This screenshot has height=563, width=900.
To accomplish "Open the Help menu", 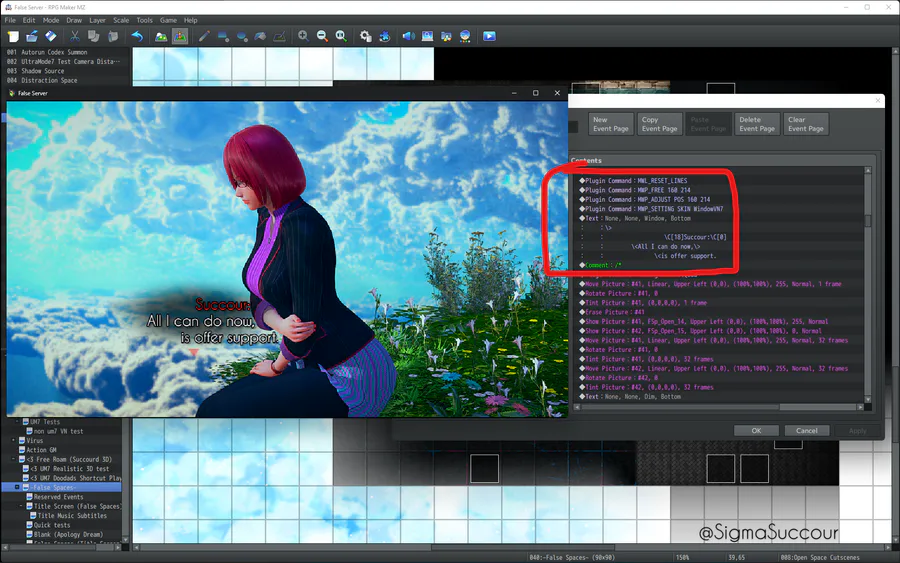I will 191,20.
